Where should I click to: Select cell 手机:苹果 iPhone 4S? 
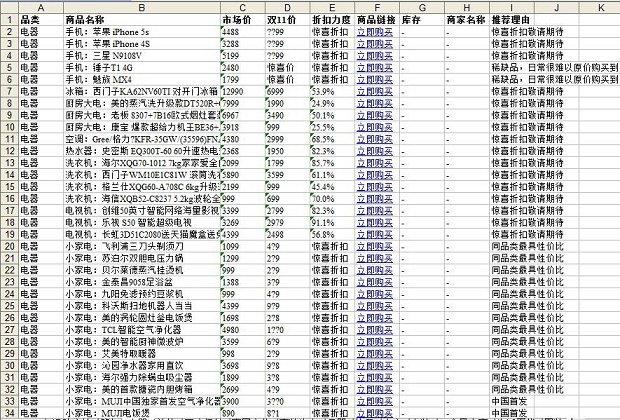click(142, 44)
